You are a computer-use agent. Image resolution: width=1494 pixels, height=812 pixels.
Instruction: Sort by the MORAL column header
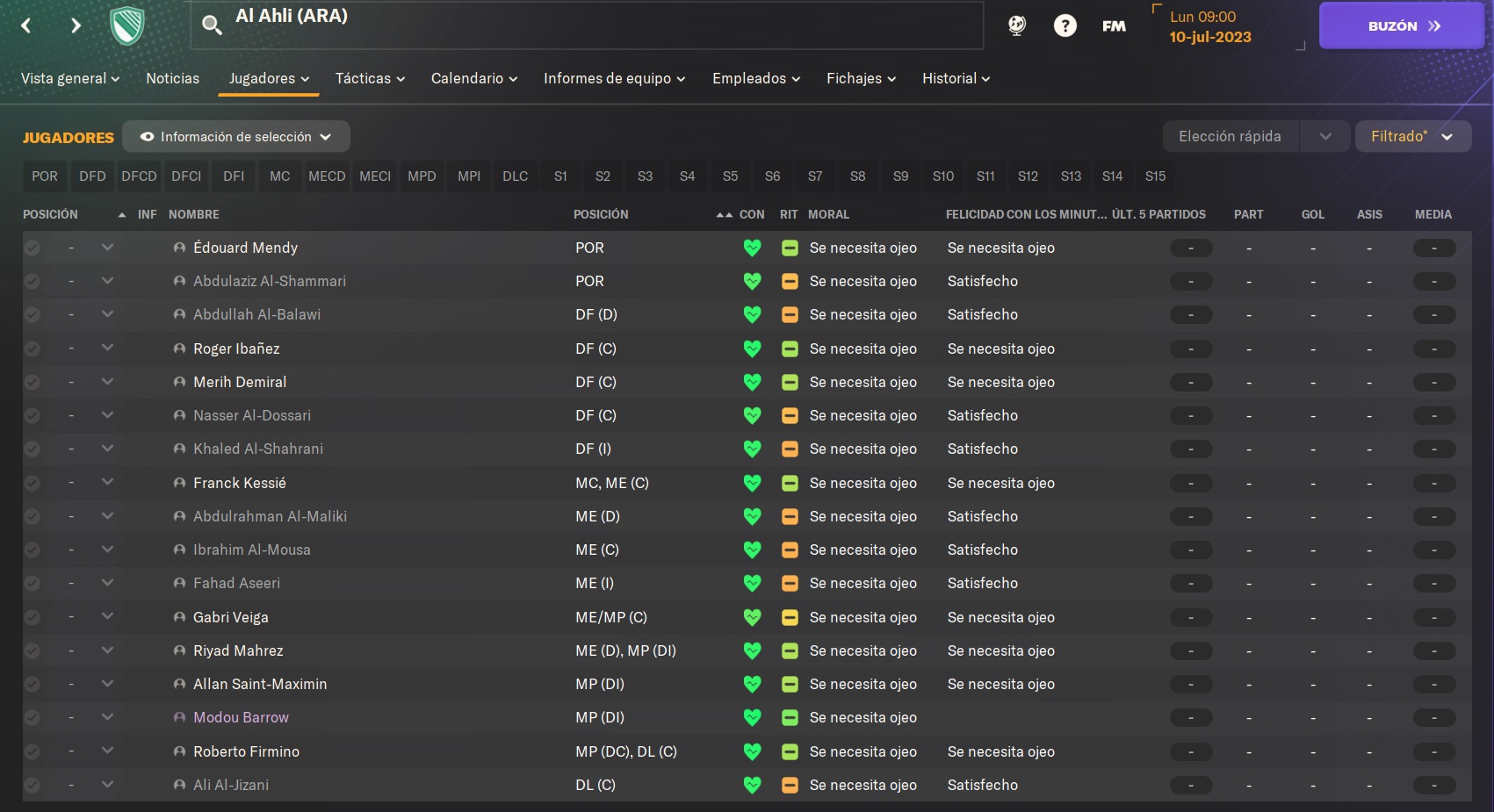(x=828, y=214)
